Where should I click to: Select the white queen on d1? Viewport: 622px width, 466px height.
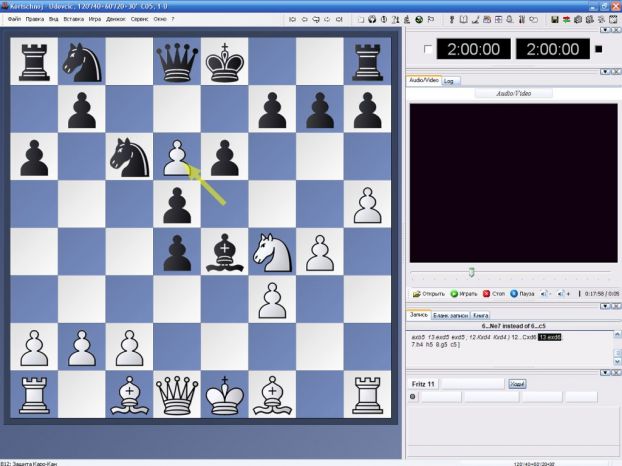click(x=177, y=395)
